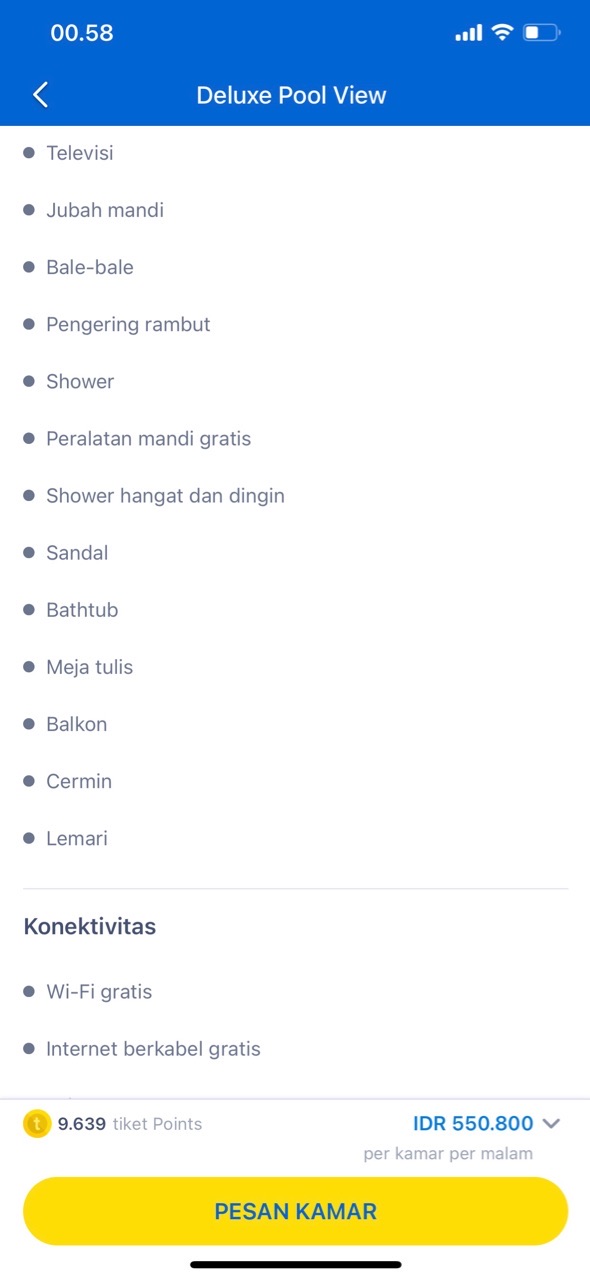Tap the battery indicator icon

tap(542, 33)
